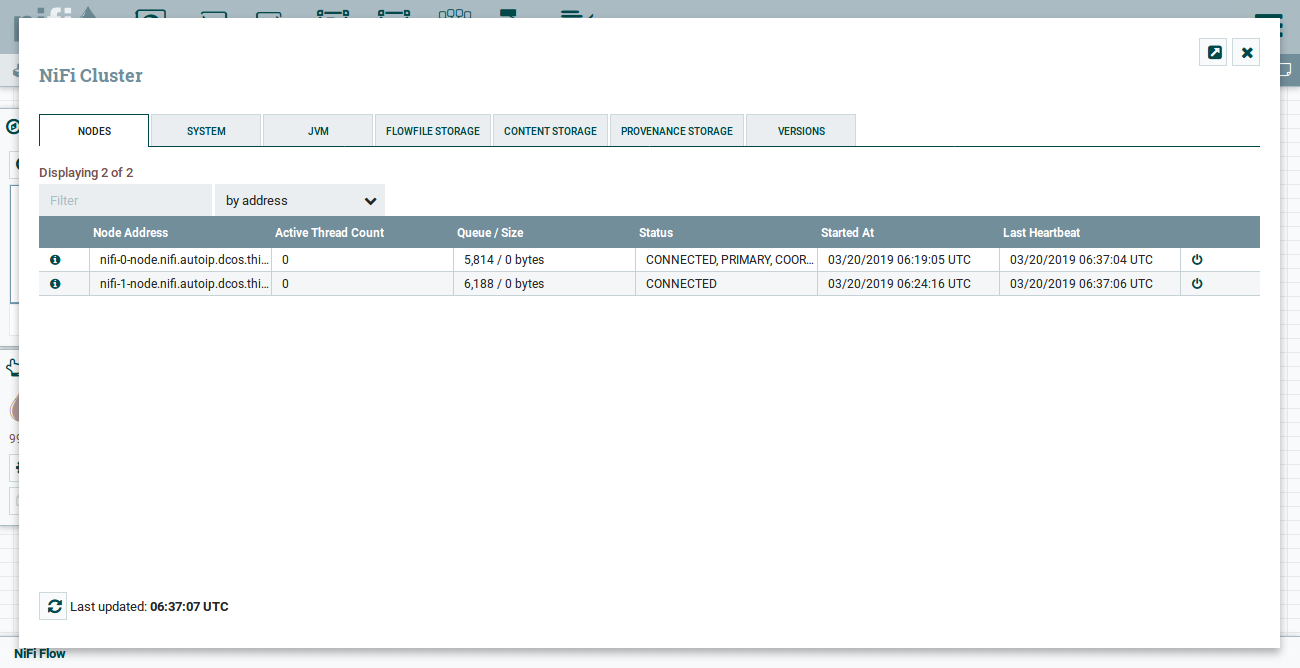Switch to the System tab
This screenshot has width=1300, height=668.
[206, 131]
